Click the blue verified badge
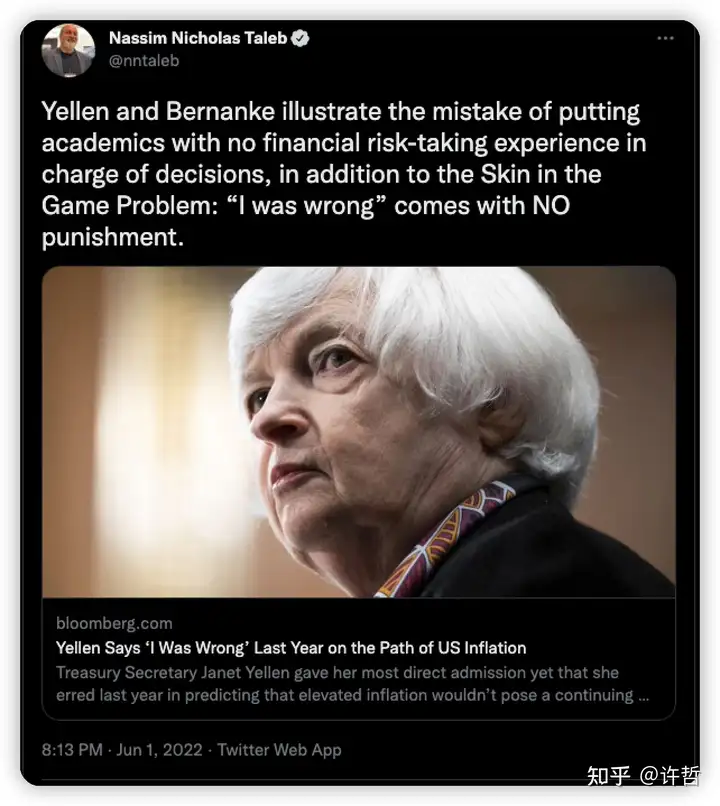Screen dimensions: 720x806 (299, 39)
